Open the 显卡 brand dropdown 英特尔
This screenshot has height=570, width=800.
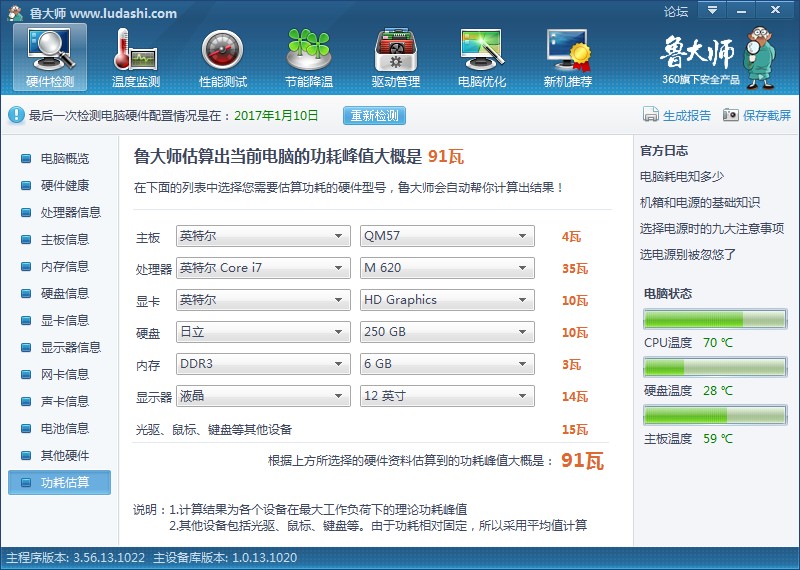pos(263,300)
